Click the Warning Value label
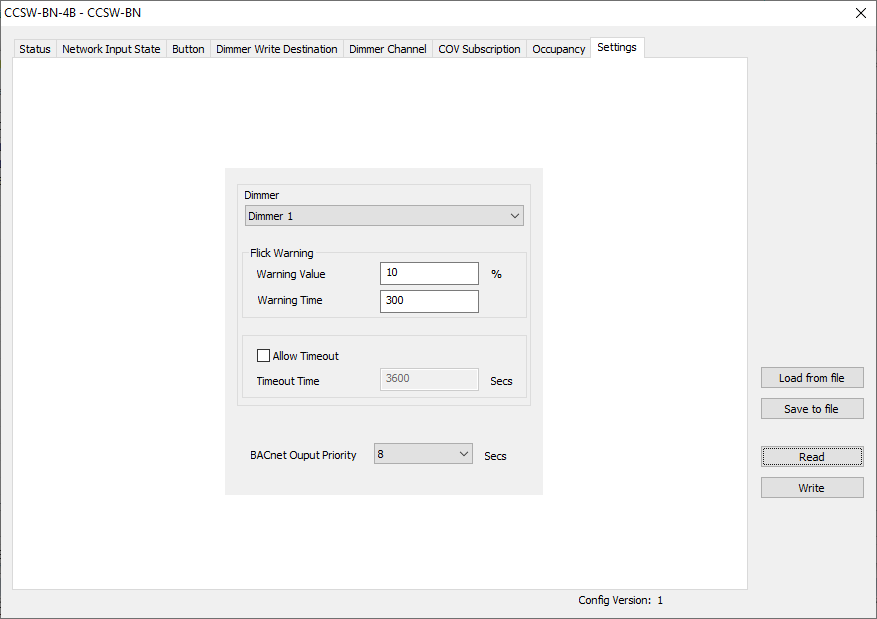 tap(291, 274)
